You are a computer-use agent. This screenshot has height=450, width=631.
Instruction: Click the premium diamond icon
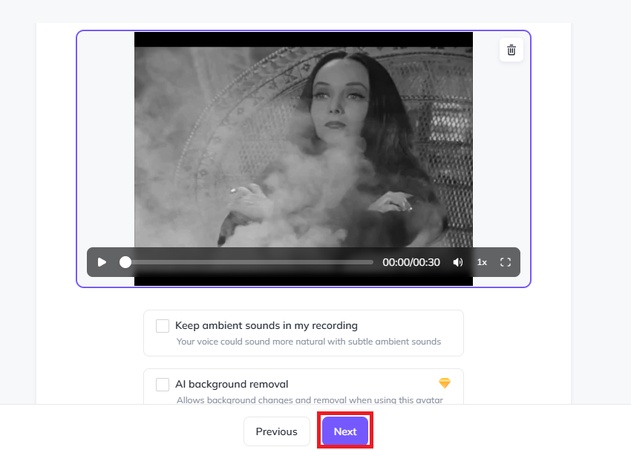click(x=445, y=383)
